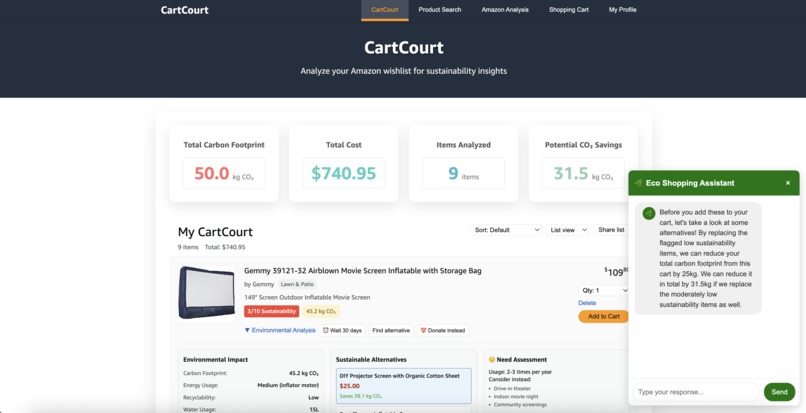Click the 3/10 Sustainability badge
The height and width of the screenshot is (413, 806).
coord(271,311)
